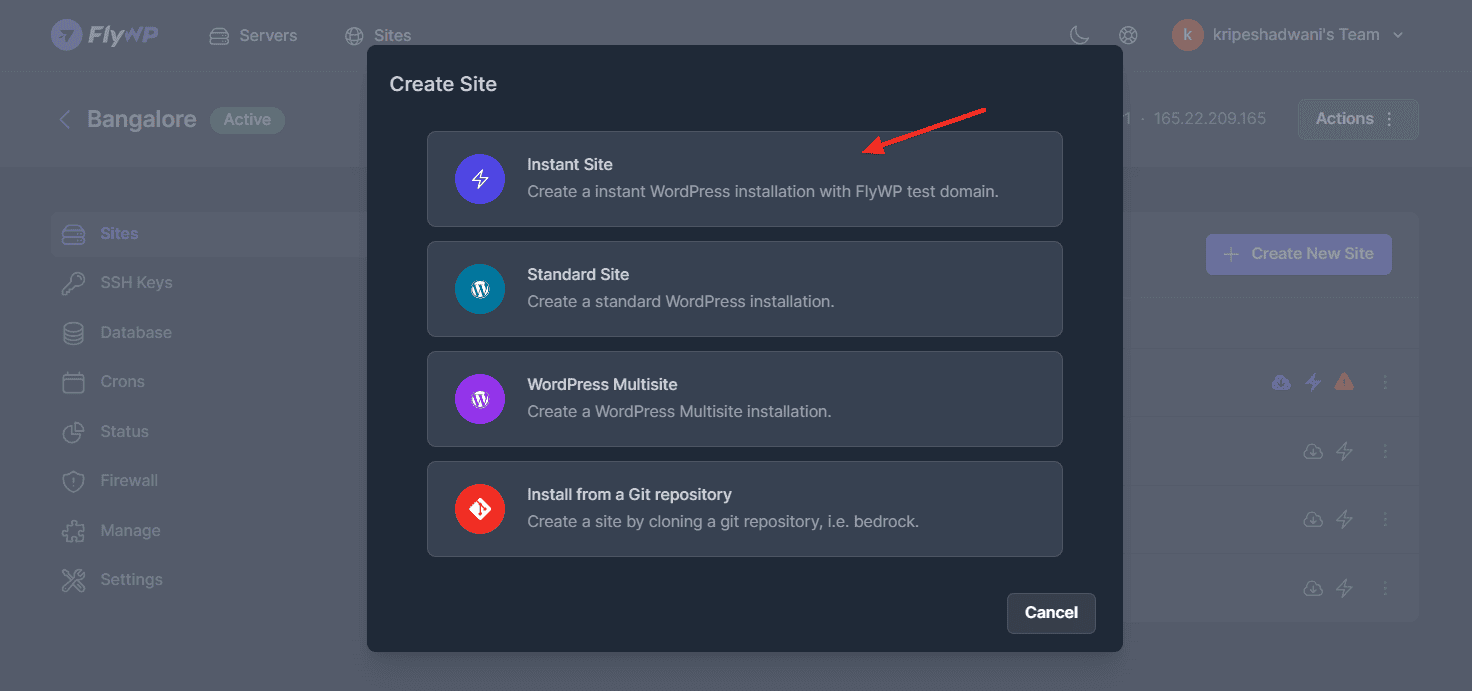The height and width of the screenshot is (691, 1472).
Task: Click the FlyWP logo
Action: point(105,35)
